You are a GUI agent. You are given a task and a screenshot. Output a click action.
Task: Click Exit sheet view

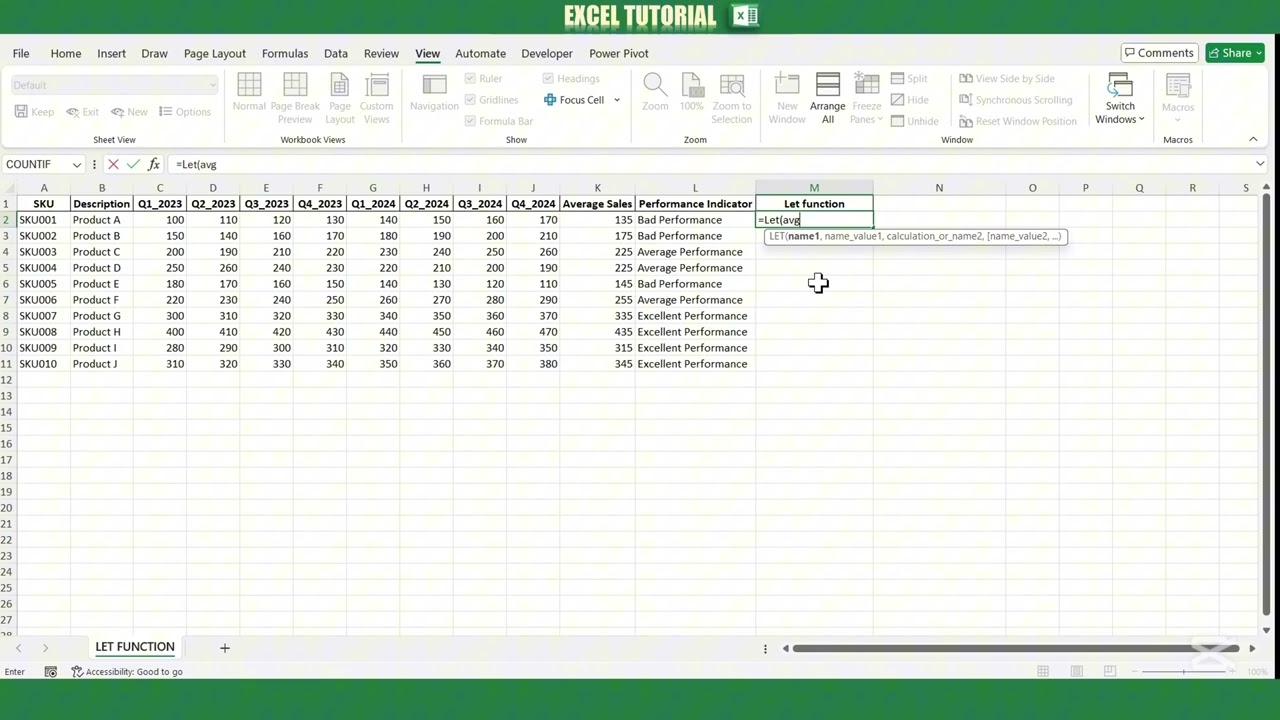click(x=82, y=112)
